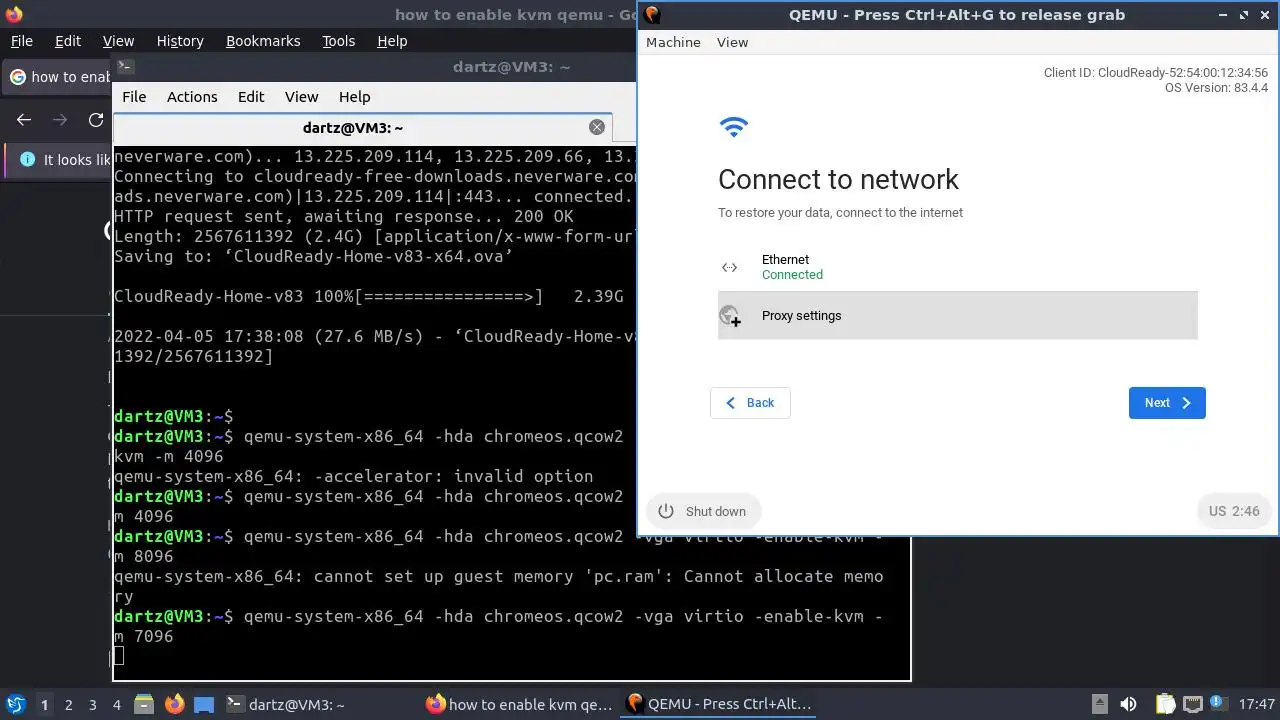Viewport: 1280px width, 720px height.
Task: Click Firefox back arrow button
Action: pos(24,120)
